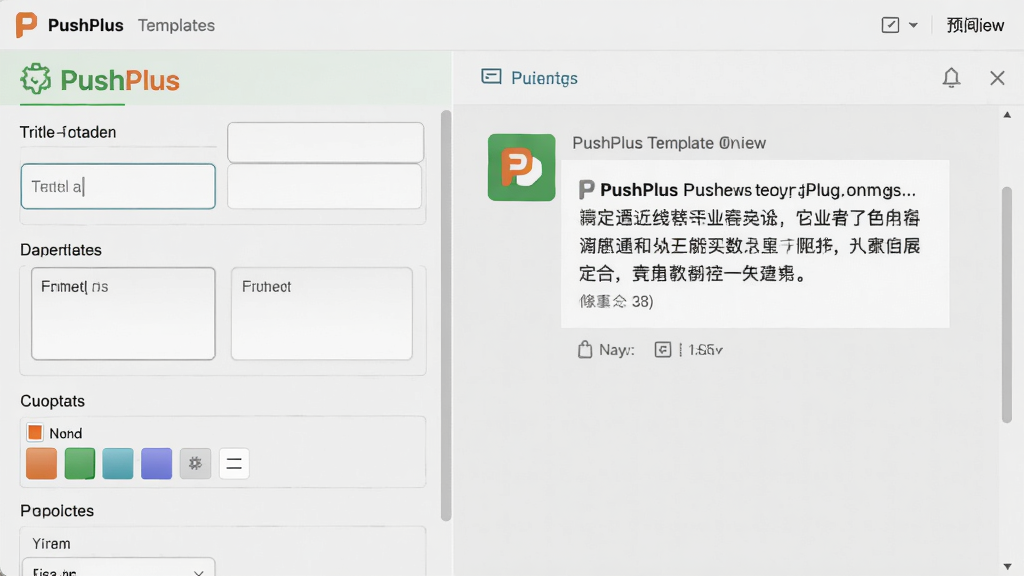
Task: Open the Templates tab
Action: [x=176, y=25]
